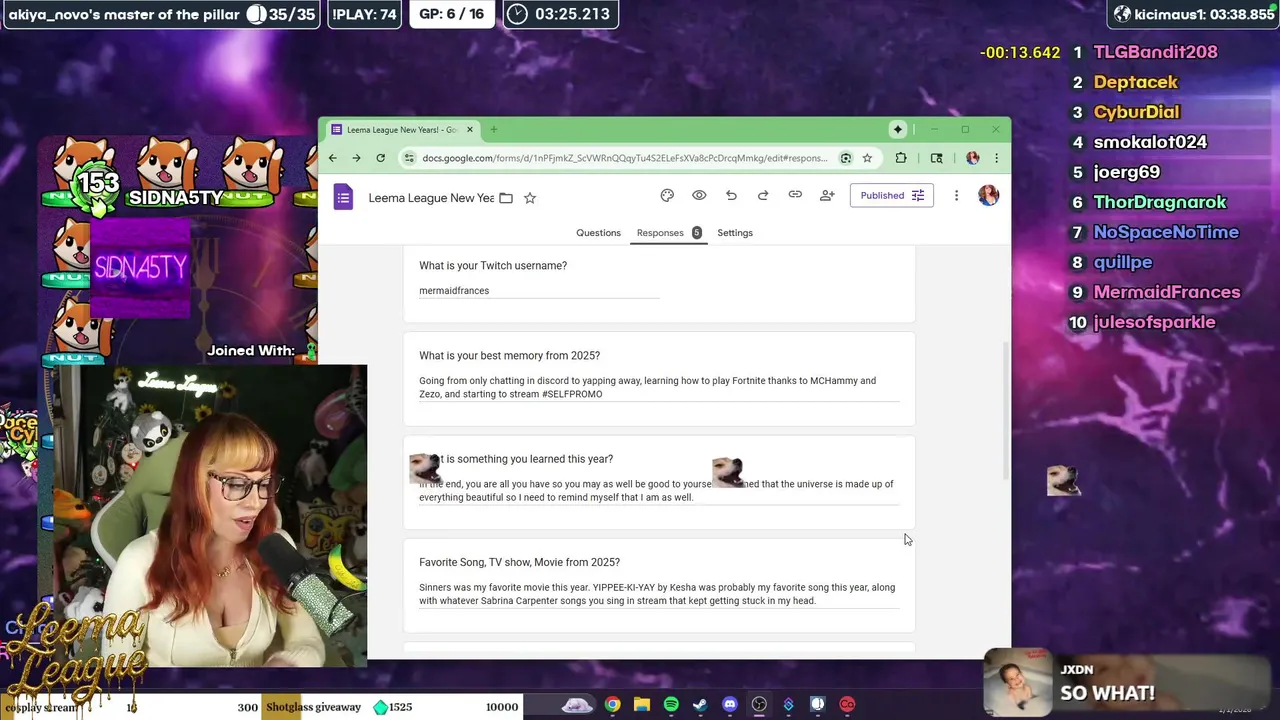Screen dimensions: 1280x720
Task: Click leaderboard name Deptacek
Action: [x=1135, y=82]
